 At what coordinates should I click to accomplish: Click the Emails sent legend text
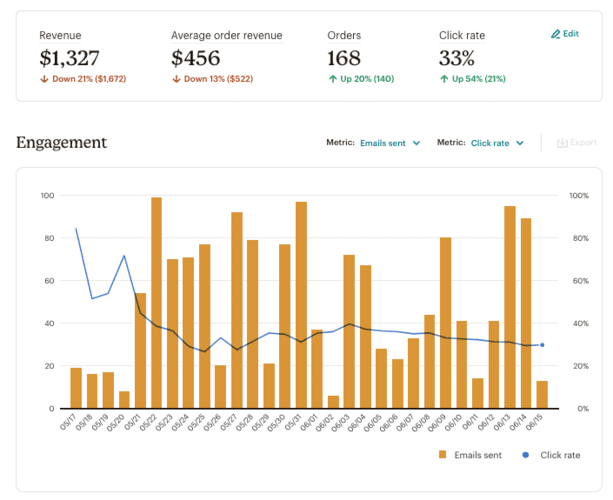point(478,455)
